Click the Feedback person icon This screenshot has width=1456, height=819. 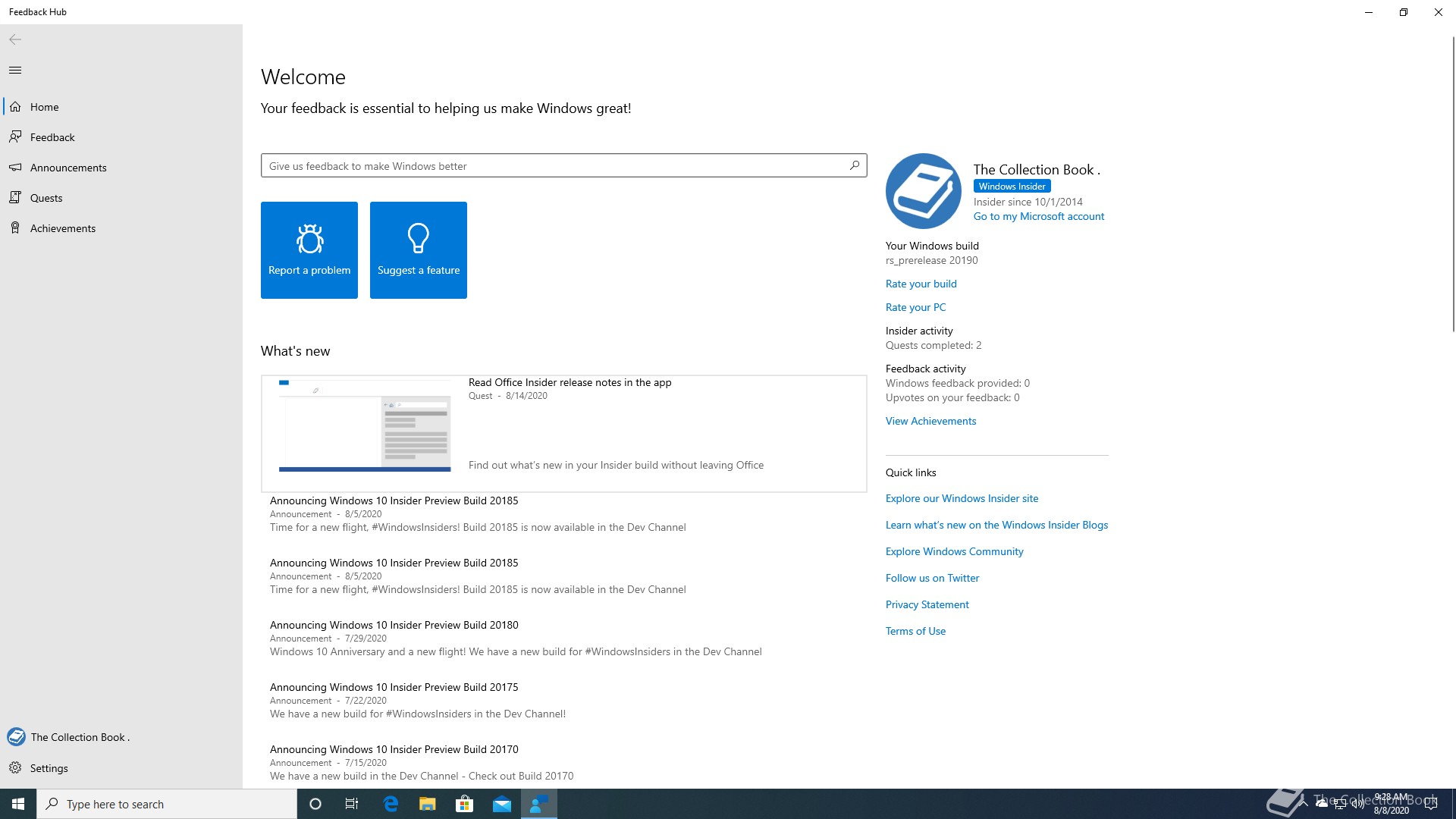(x=15, y=137)
